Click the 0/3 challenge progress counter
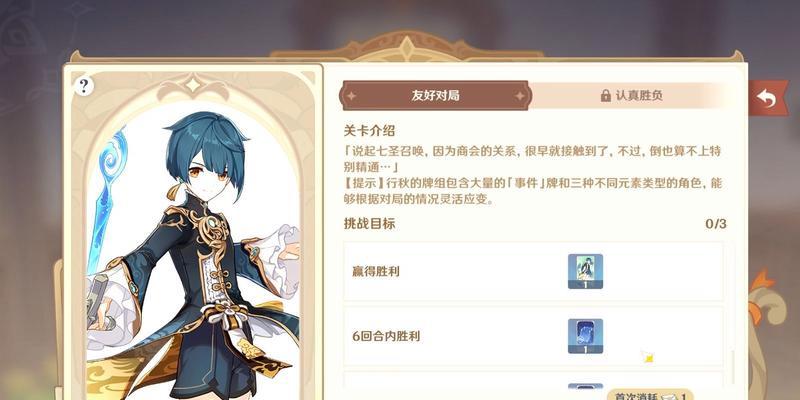The width and height of the screenshot is (800, 400). point(716,223)
